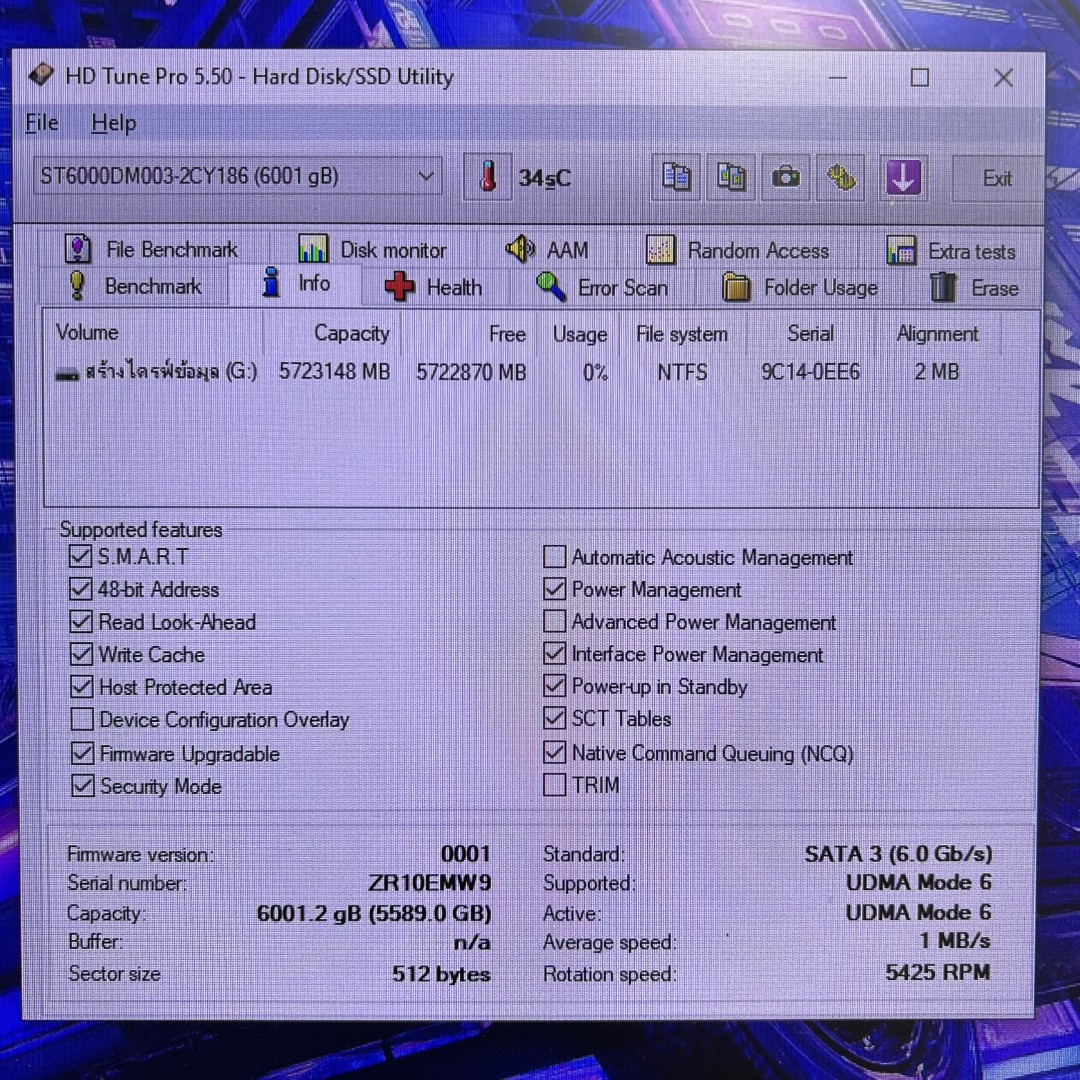Toggle the TRIM checkbox
1080x1080 pixels.
pyautogui.click(x=554, y=785)
